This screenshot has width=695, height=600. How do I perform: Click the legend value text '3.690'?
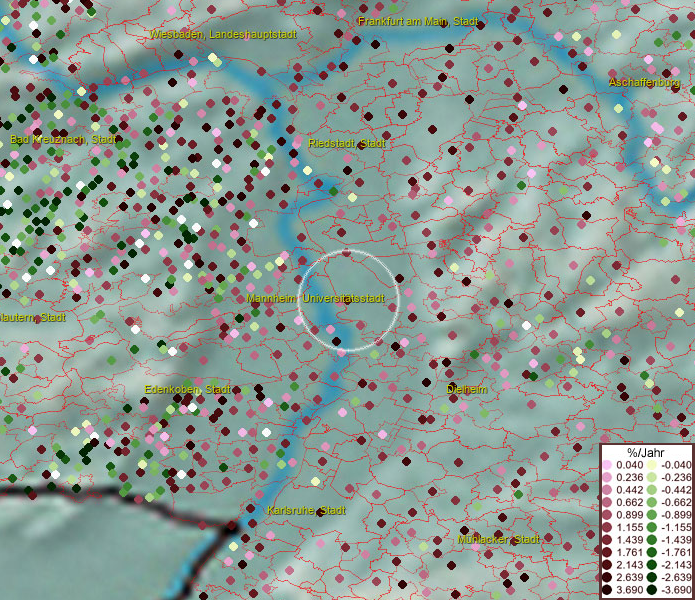pyautogui.click(x=629, y=590)
